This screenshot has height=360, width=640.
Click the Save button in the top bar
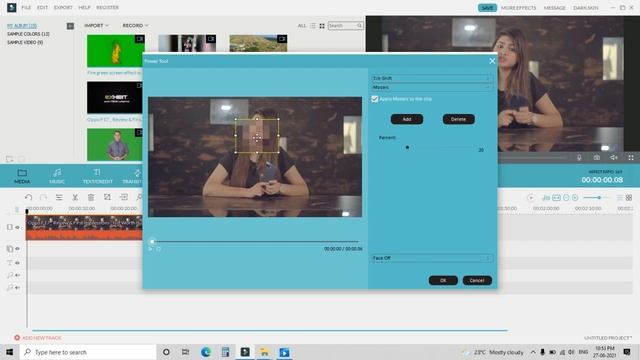point(487,8)
